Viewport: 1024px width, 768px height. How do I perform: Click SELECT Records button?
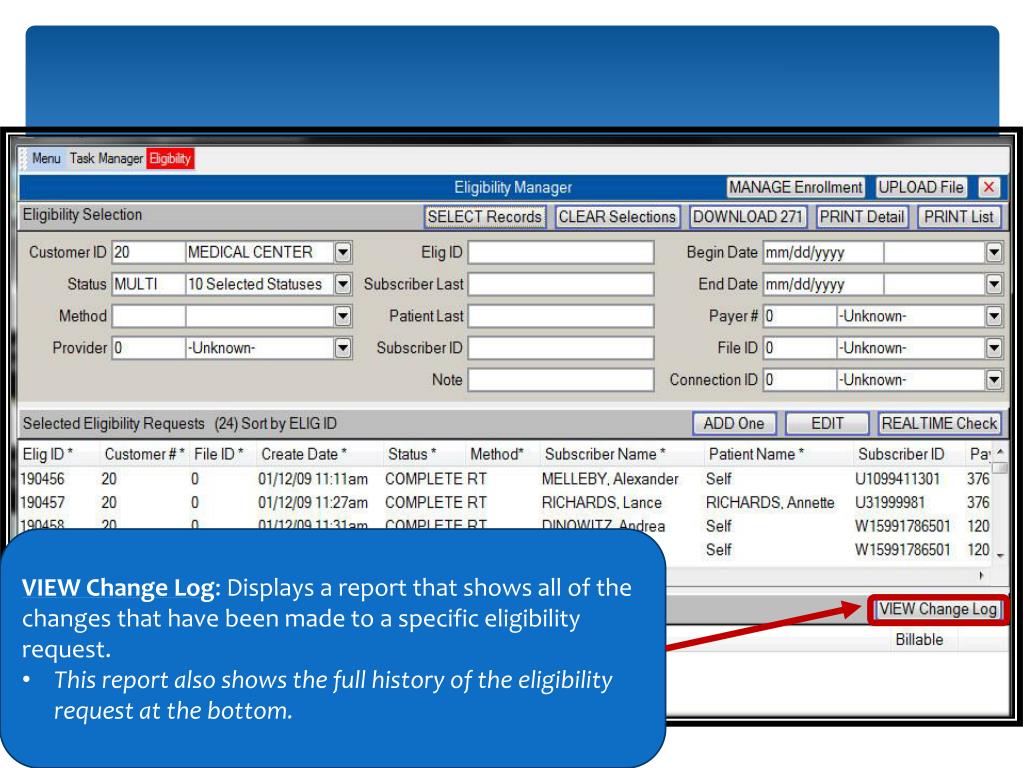point(485,217)
